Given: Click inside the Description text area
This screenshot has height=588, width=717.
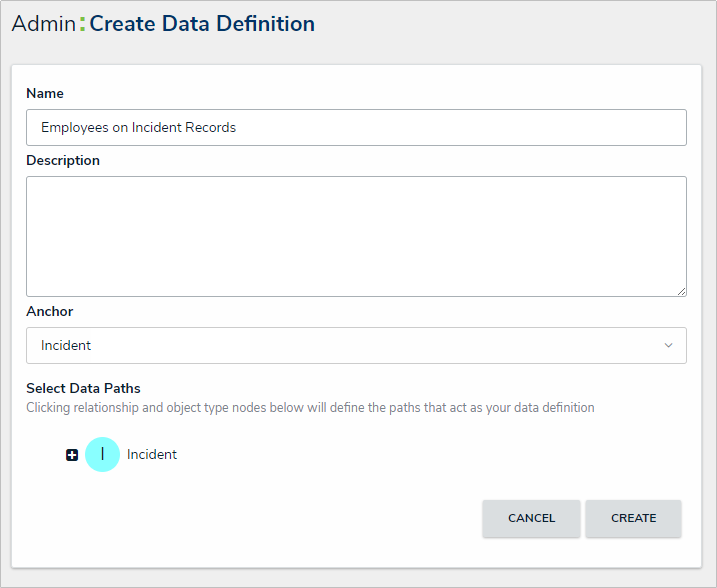Looking at the screenshot, I should point(356,236).
